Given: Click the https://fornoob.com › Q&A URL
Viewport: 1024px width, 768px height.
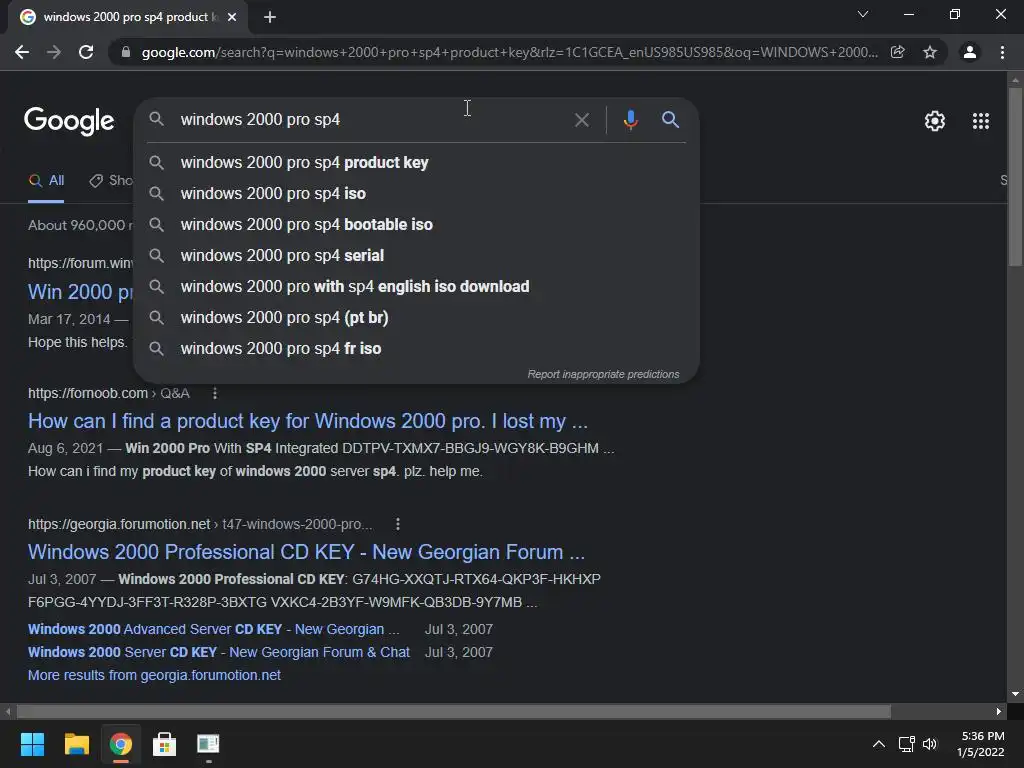Looking at the screenshot, I should (108, 393).
